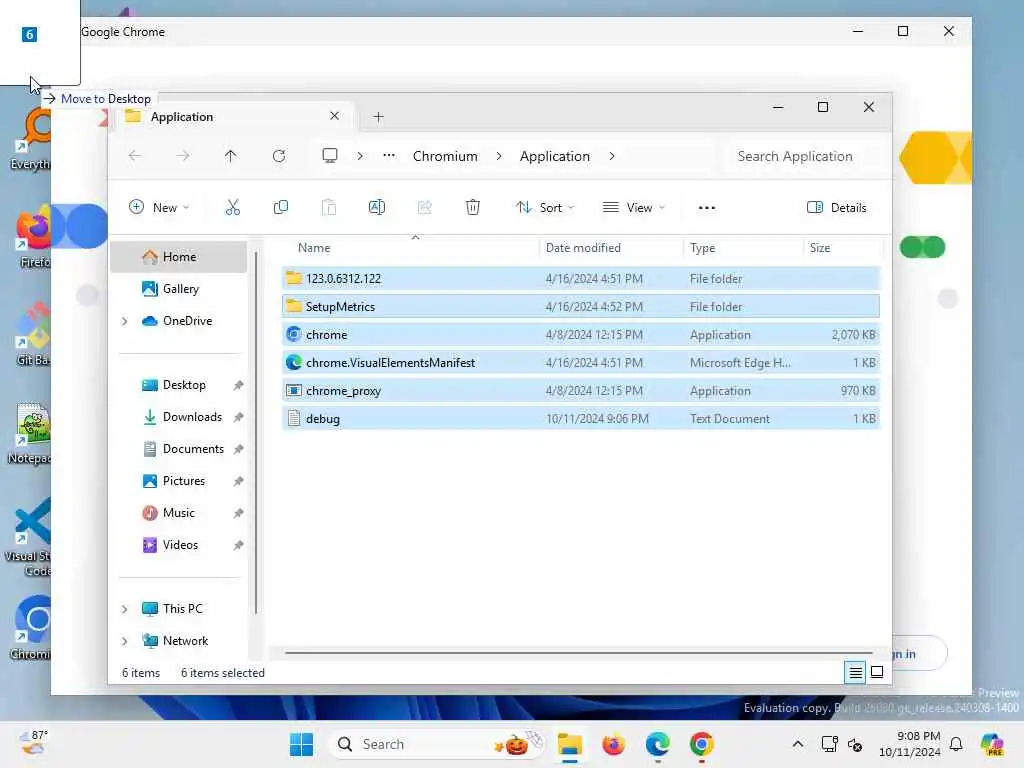Screen dimensions: 1024x768
Task: Open Microsoft Edge from the taskbar
Action: [x=658, y=744]
